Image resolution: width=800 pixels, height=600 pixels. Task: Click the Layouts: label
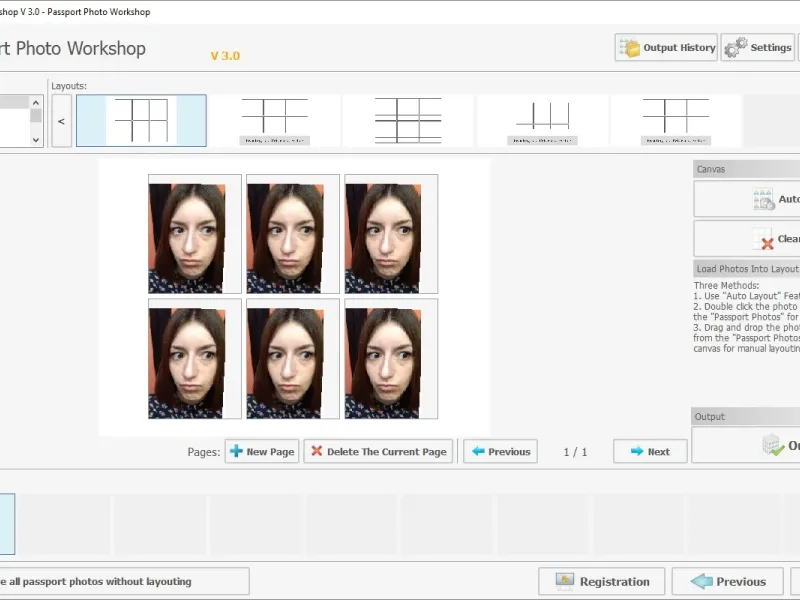pyautogui.click(x=69, y=86)
